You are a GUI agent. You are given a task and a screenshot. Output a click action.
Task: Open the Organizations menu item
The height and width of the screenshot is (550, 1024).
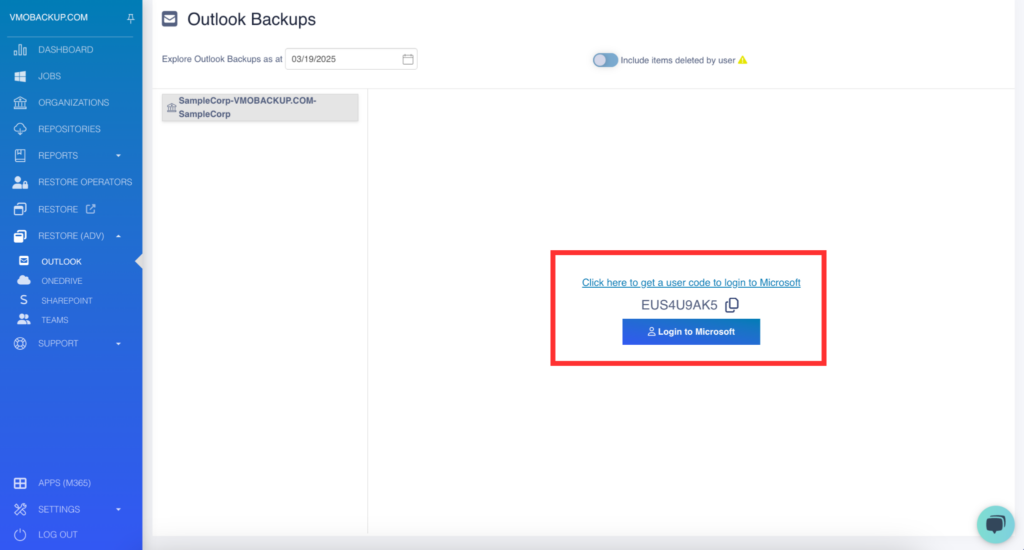73,103
